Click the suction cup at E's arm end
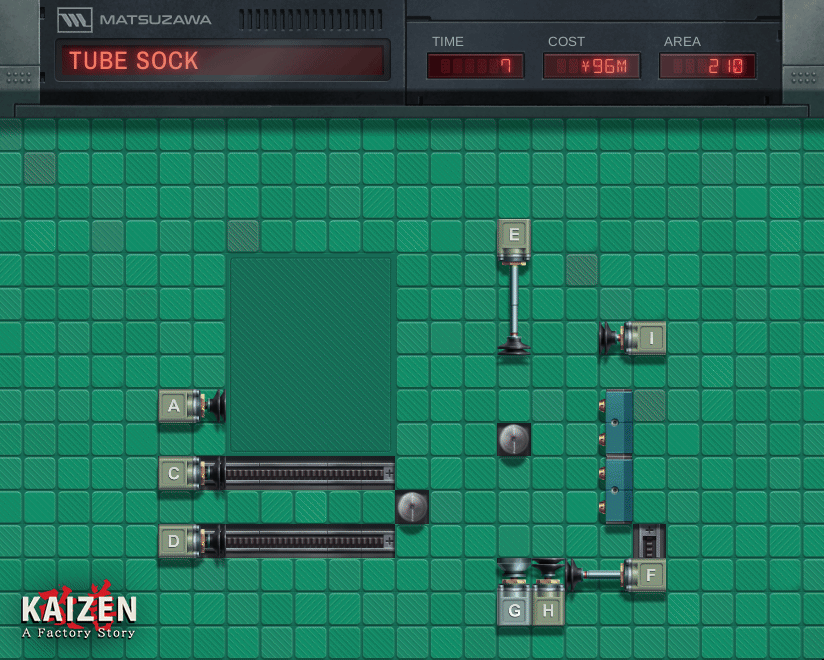 (x=514, y=346)
